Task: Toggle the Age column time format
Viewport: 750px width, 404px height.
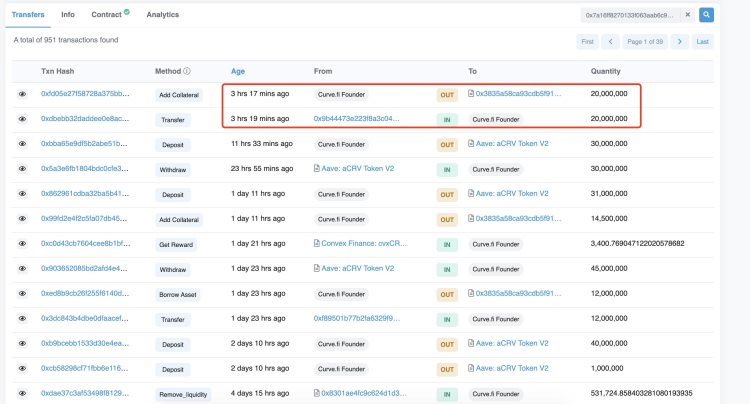Action: [x=238, y=71]
